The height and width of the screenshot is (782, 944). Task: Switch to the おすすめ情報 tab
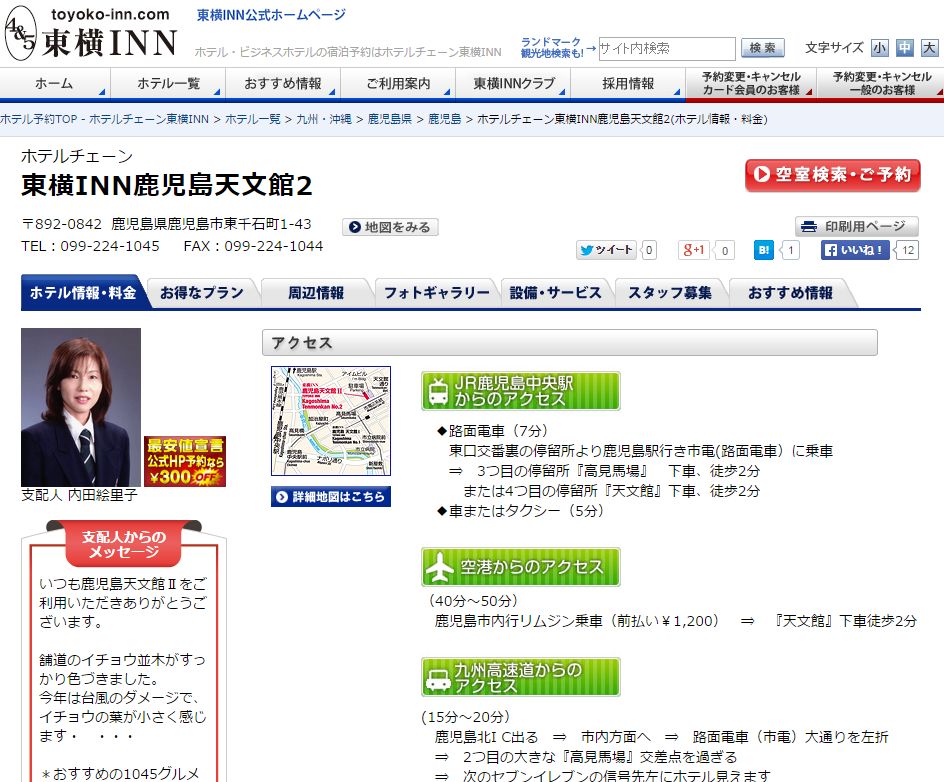coord(790,293)
